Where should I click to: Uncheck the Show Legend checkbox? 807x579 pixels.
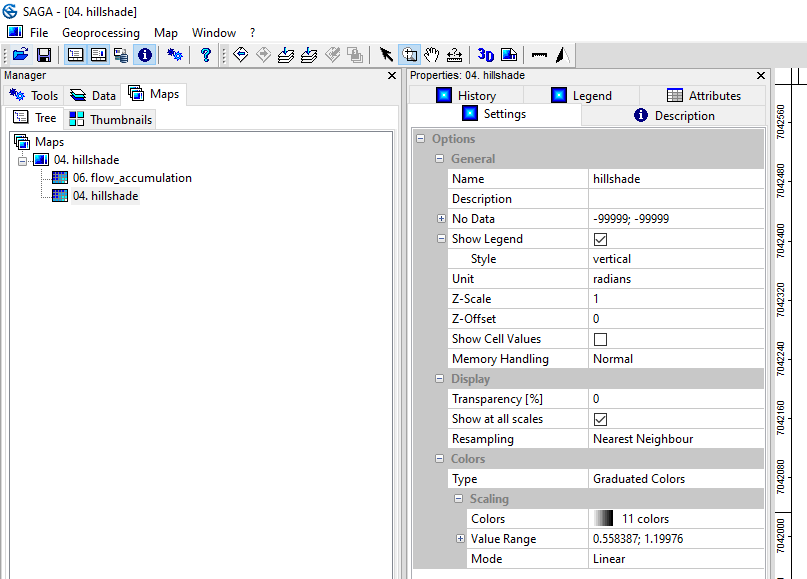point(601,239)
